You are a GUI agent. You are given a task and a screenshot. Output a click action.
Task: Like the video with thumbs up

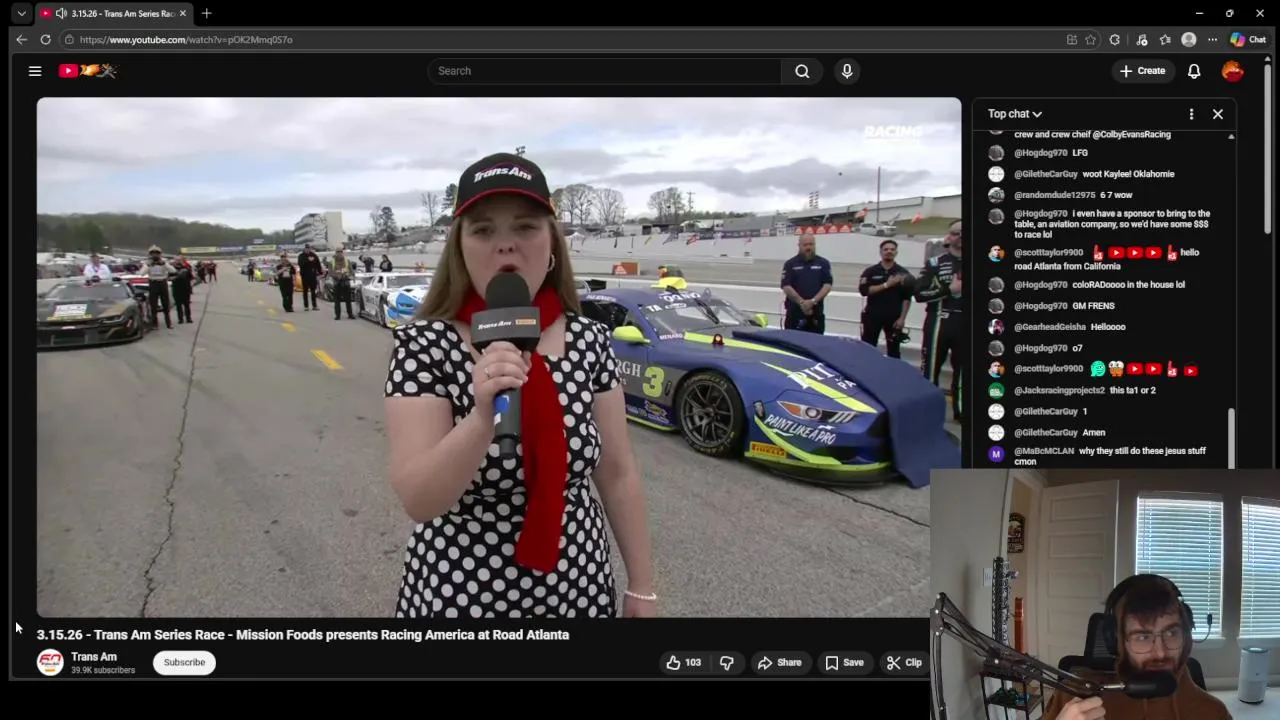tap(684, 662)
